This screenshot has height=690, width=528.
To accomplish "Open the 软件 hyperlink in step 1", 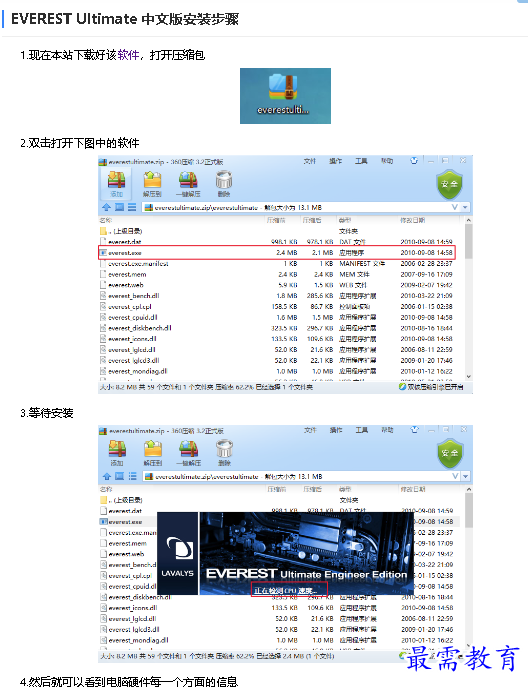I will click(x=128, y=55).
